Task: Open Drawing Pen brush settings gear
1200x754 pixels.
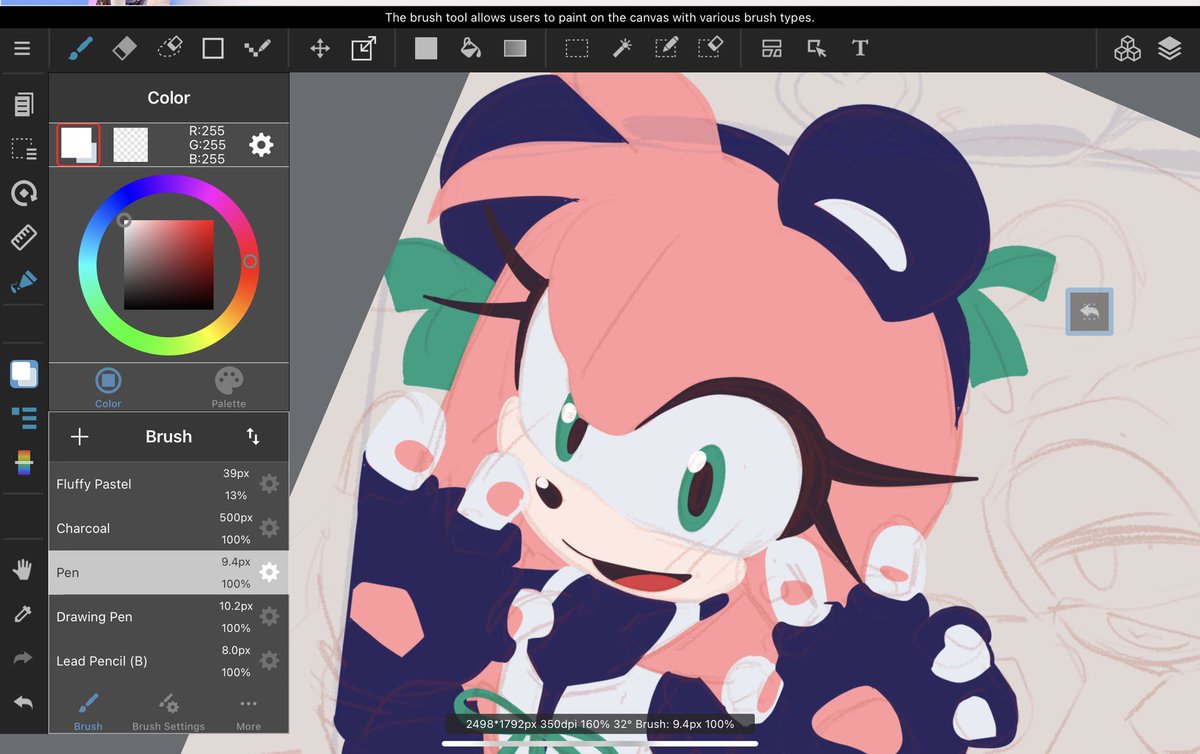Action: pos(269,617)
